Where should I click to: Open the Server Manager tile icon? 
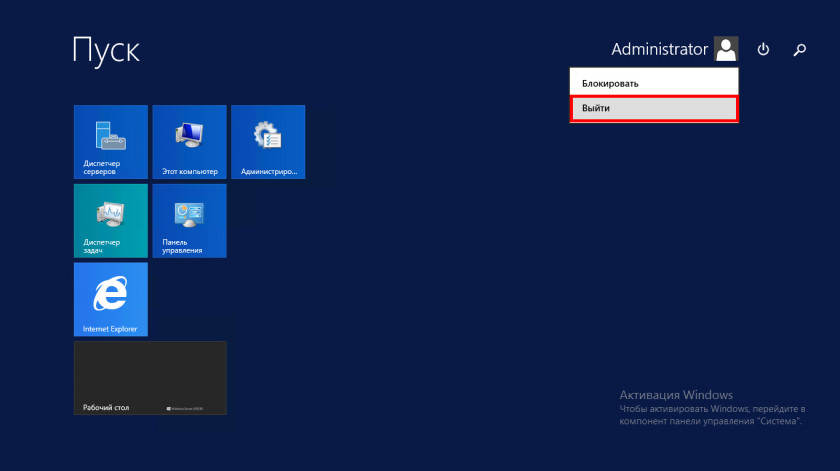pyautogui.click(x=110, y=134)
